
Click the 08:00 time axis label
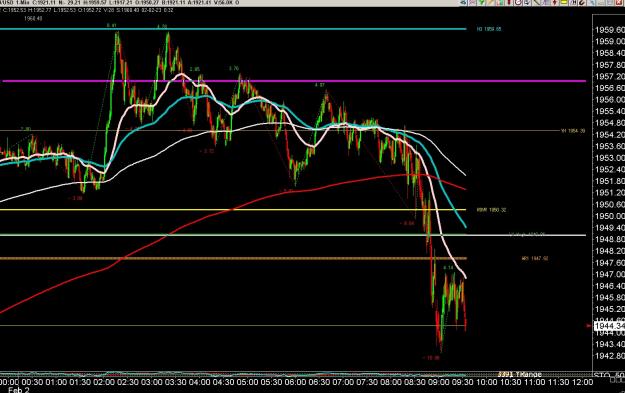(x=391, y=382)
